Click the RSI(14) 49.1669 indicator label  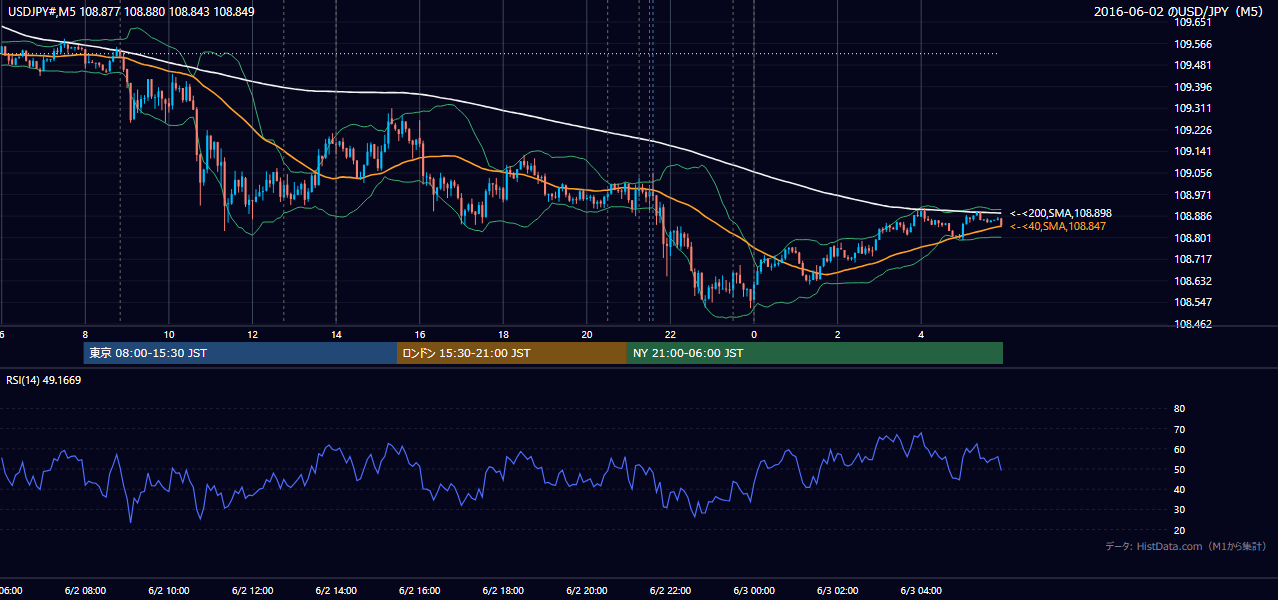44,380
